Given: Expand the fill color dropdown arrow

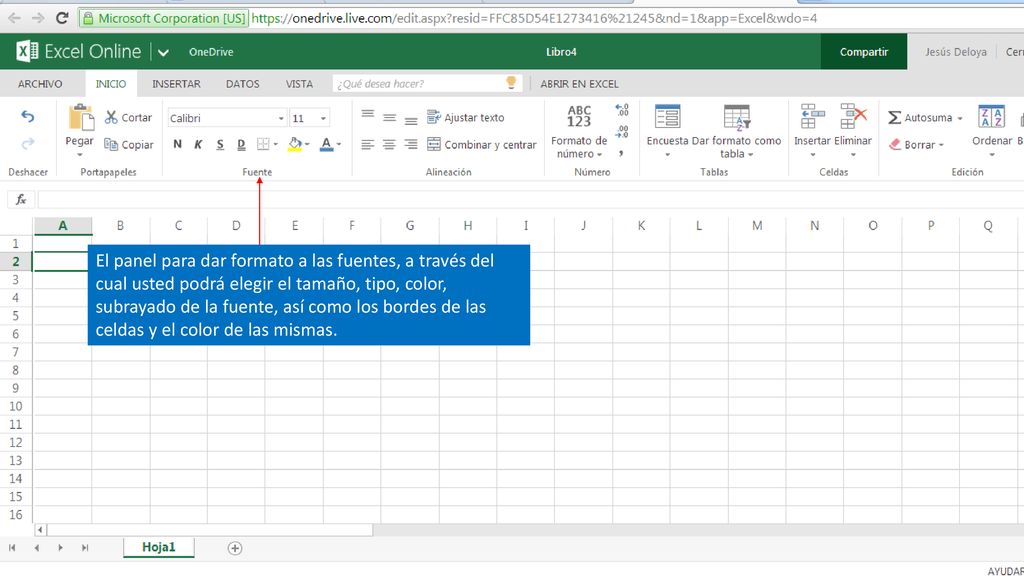Looking at the screenshot, I should (307, 144).
